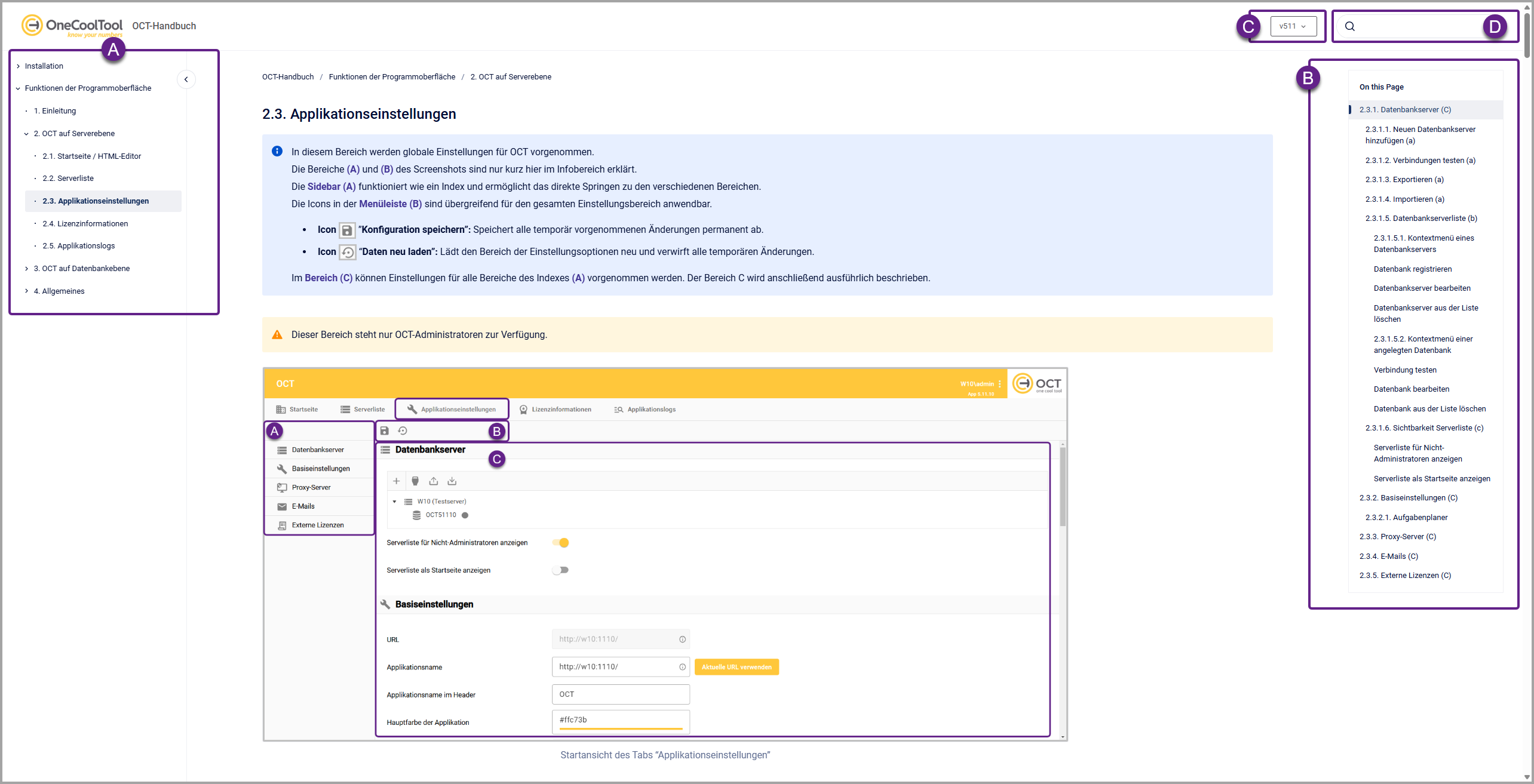Jump to '2.3.2. Basiseinstellungen (C)' link
Image resolution: width=1534 pixels, height=784 pixels.
[x=1408, y=498]
